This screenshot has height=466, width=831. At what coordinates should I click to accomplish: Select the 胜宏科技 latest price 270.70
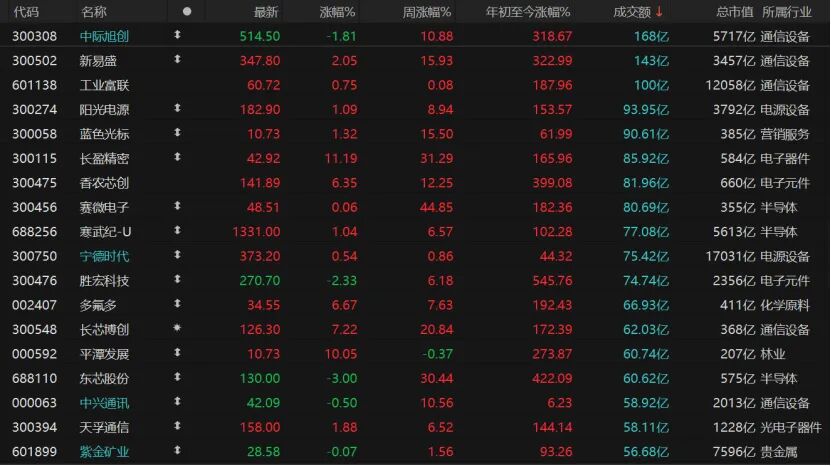[x=259, y=280]
